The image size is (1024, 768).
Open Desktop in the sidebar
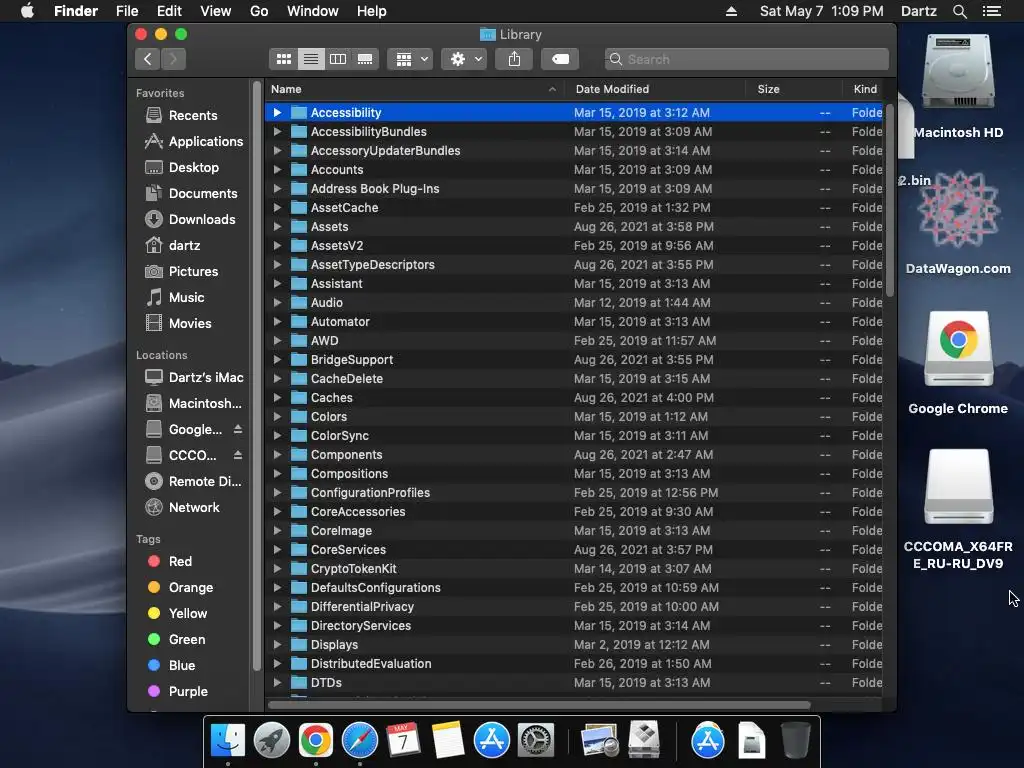pyautogui.click(x=182, y=168)
